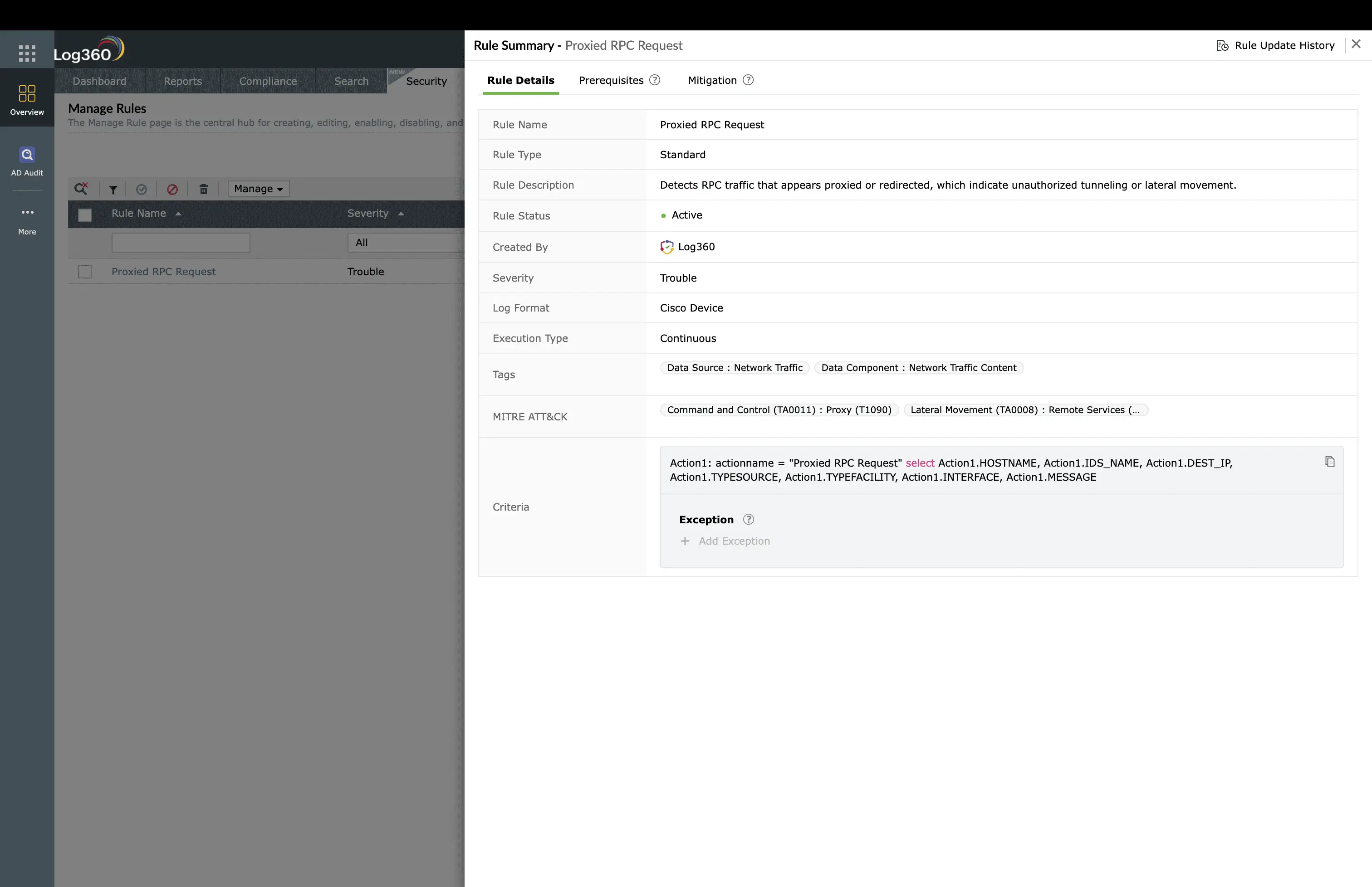Open Overview in the sidebar
Screen dimensions: 1372x887
pos(27,100)
